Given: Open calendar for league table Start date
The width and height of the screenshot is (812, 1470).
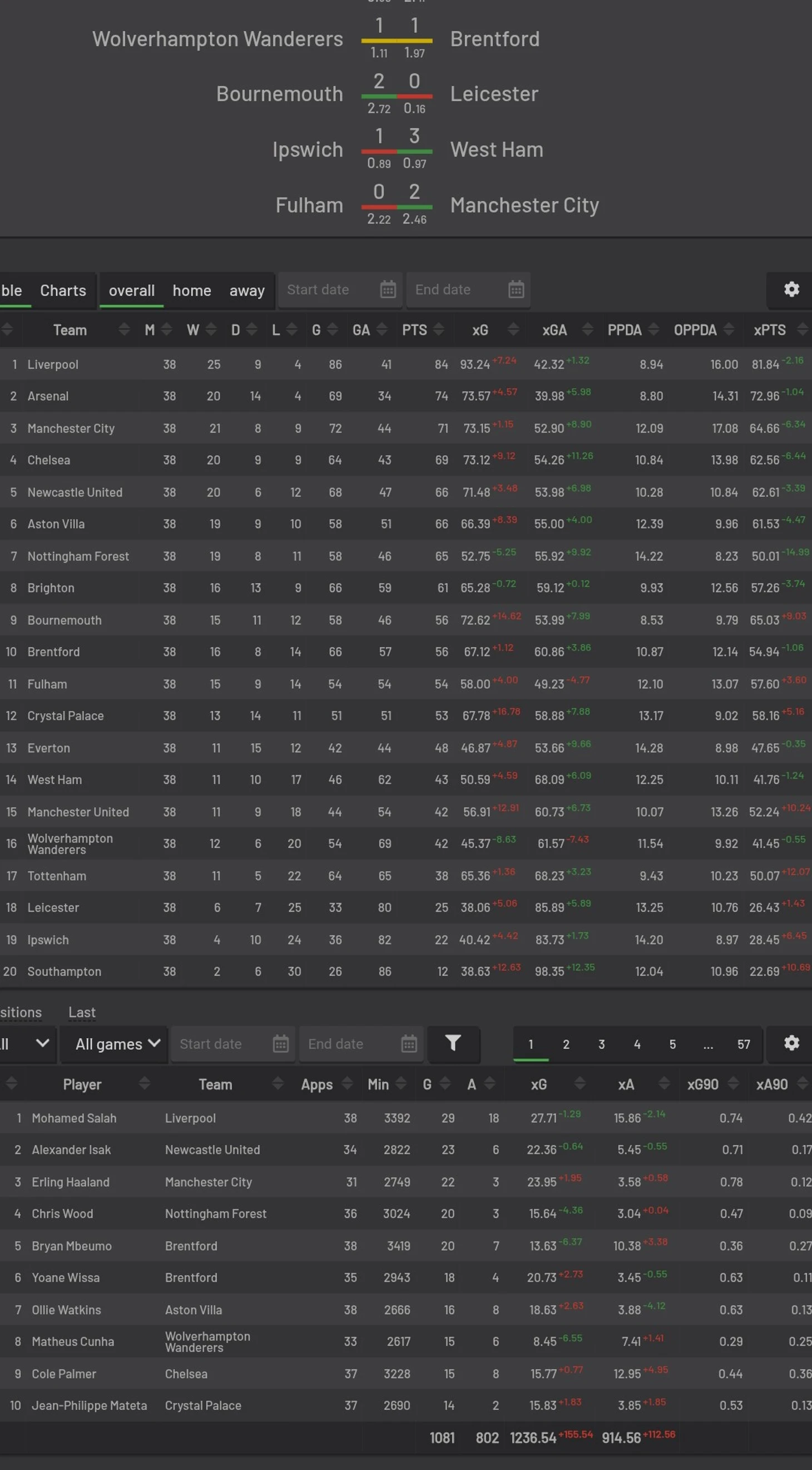Looking at the screenshot, I should [388, 289].
